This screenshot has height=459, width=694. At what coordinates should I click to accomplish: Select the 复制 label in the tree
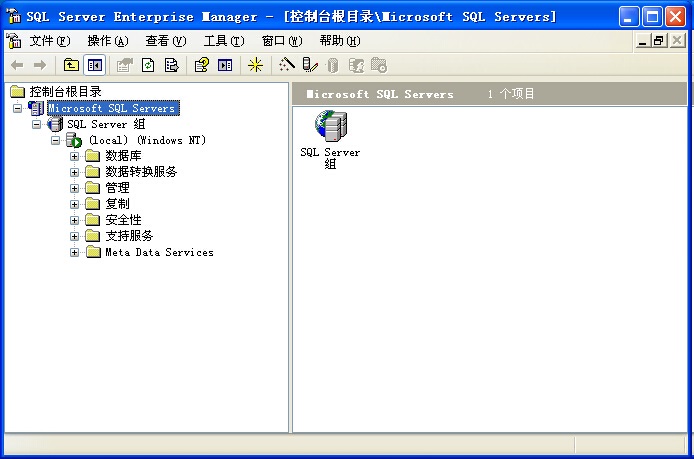tap(117, 204)
